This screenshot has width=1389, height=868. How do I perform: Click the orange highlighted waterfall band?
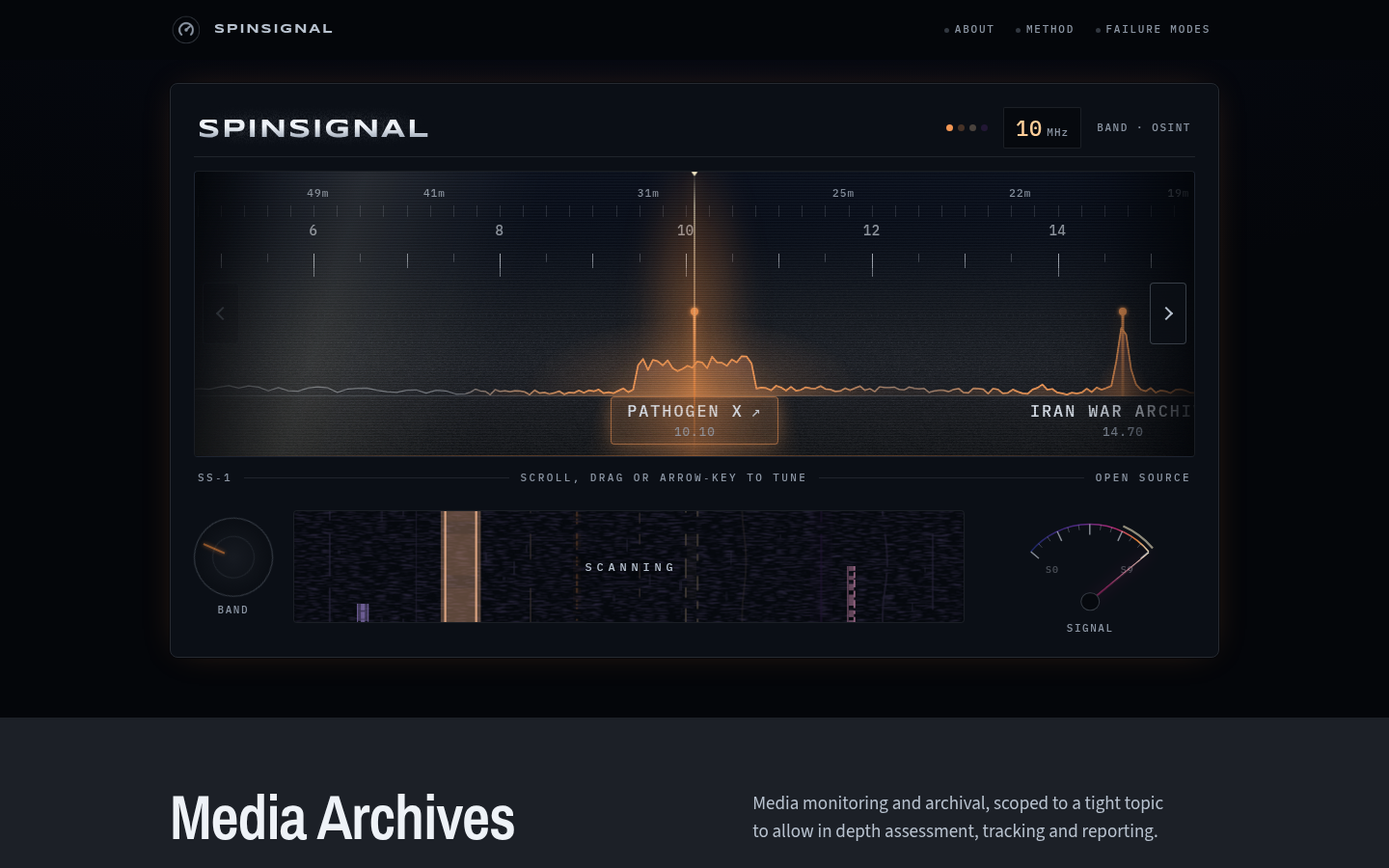[x=460, y=566]
